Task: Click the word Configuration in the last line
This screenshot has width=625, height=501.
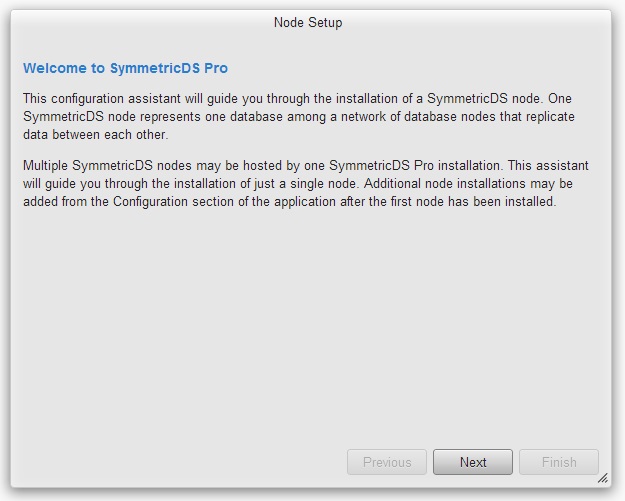Action: (150, 202)
